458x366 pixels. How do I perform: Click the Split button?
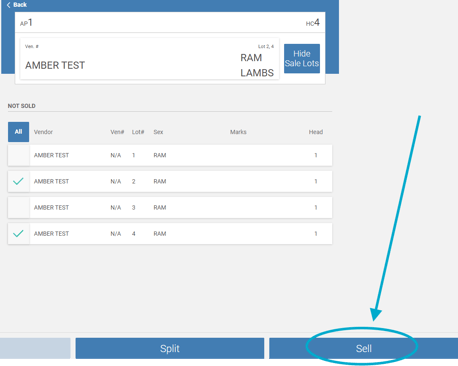click(170, 348)
